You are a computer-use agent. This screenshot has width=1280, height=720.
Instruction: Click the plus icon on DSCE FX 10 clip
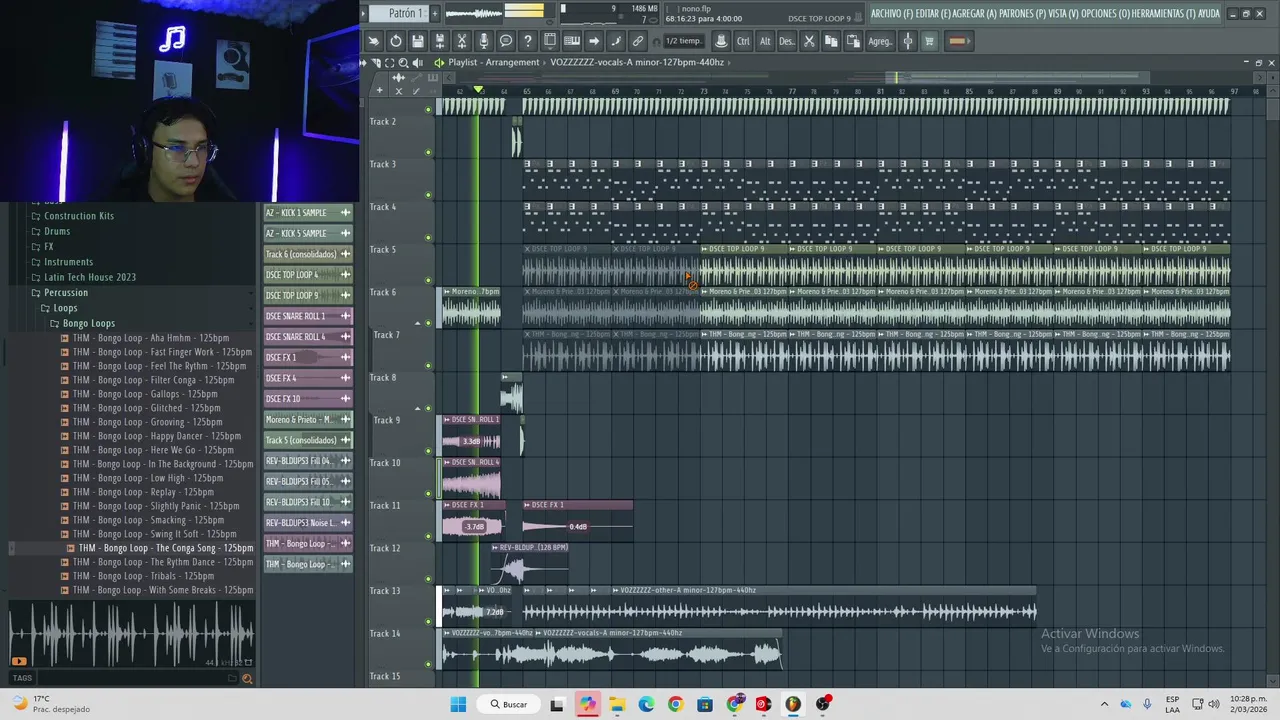point(345,399)
